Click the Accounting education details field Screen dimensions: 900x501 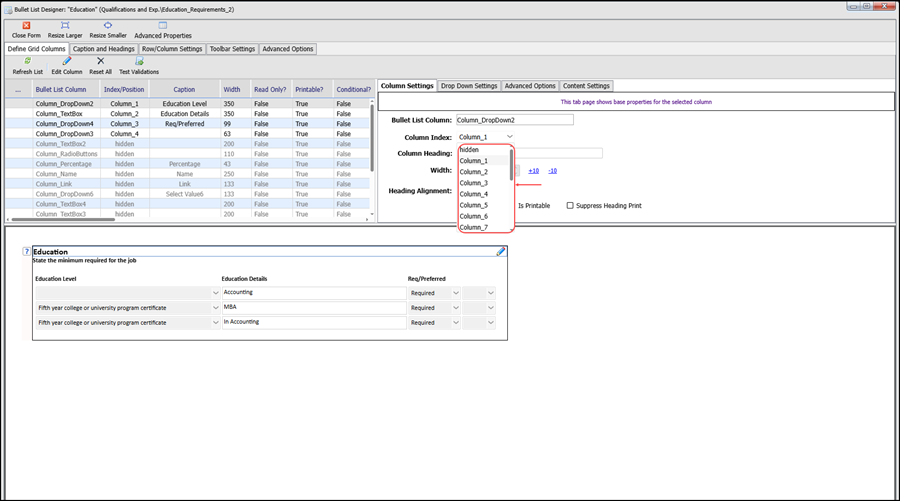pos(314,293)
